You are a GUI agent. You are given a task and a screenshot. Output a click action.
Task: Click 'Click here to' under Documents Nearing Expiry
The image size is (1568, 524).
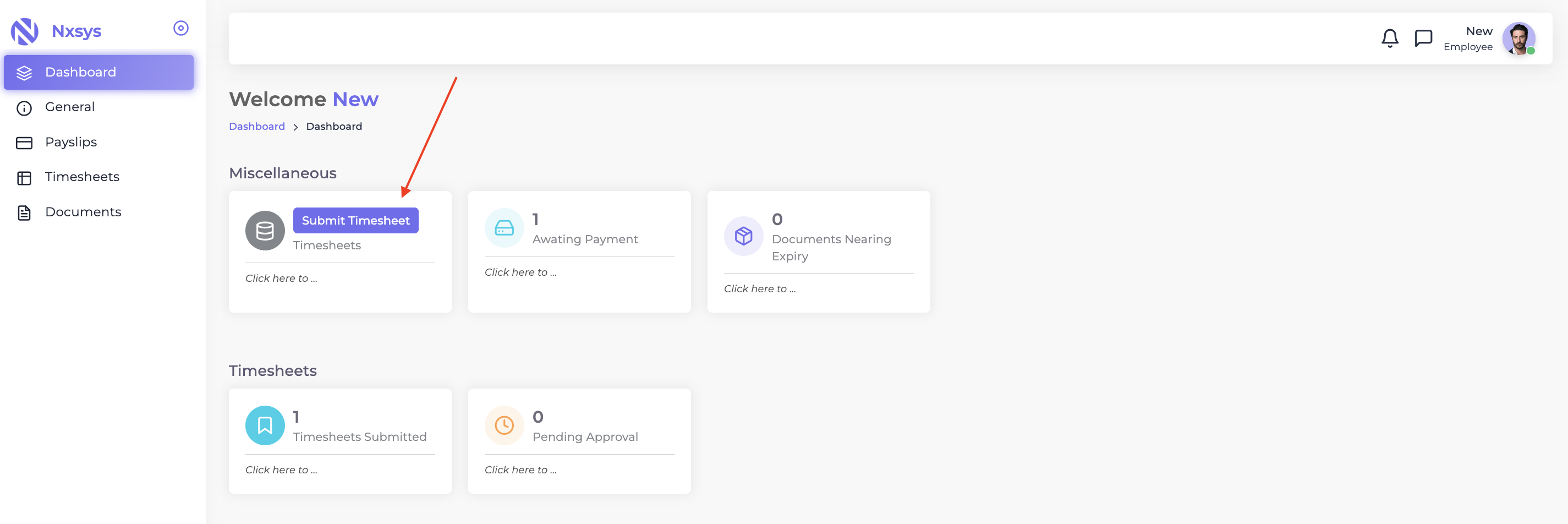(760, 289)
